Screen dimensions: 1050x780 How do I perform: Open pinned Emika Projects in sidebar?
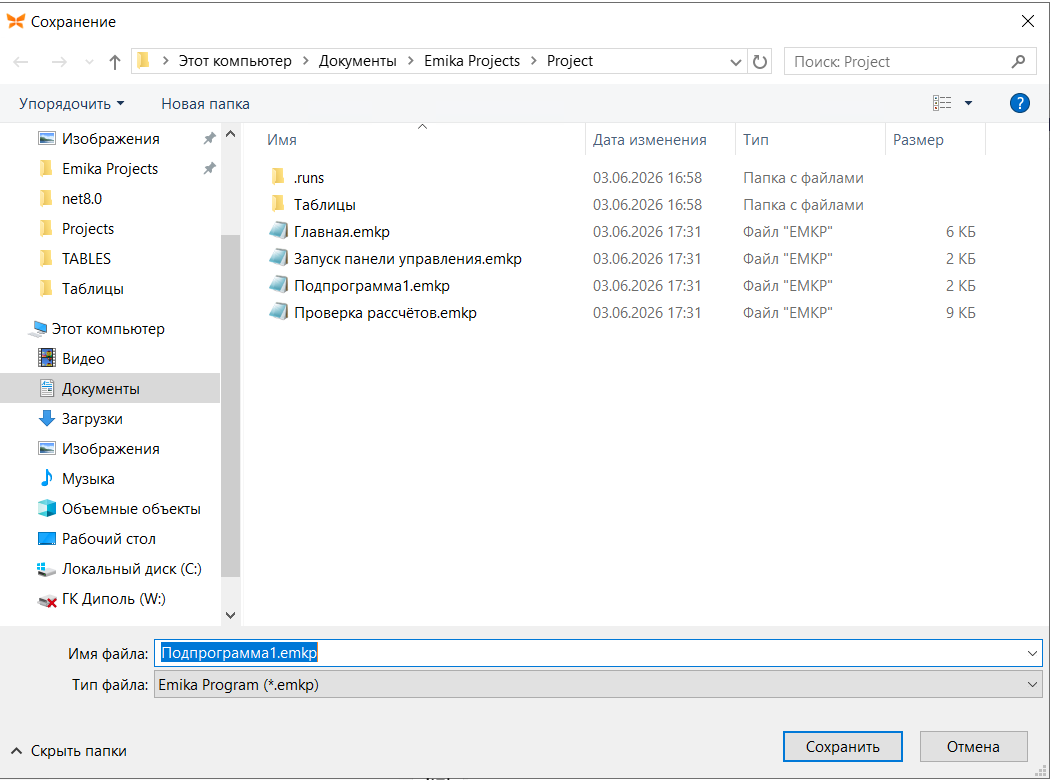pyautogui.click(x=110, y=169)
